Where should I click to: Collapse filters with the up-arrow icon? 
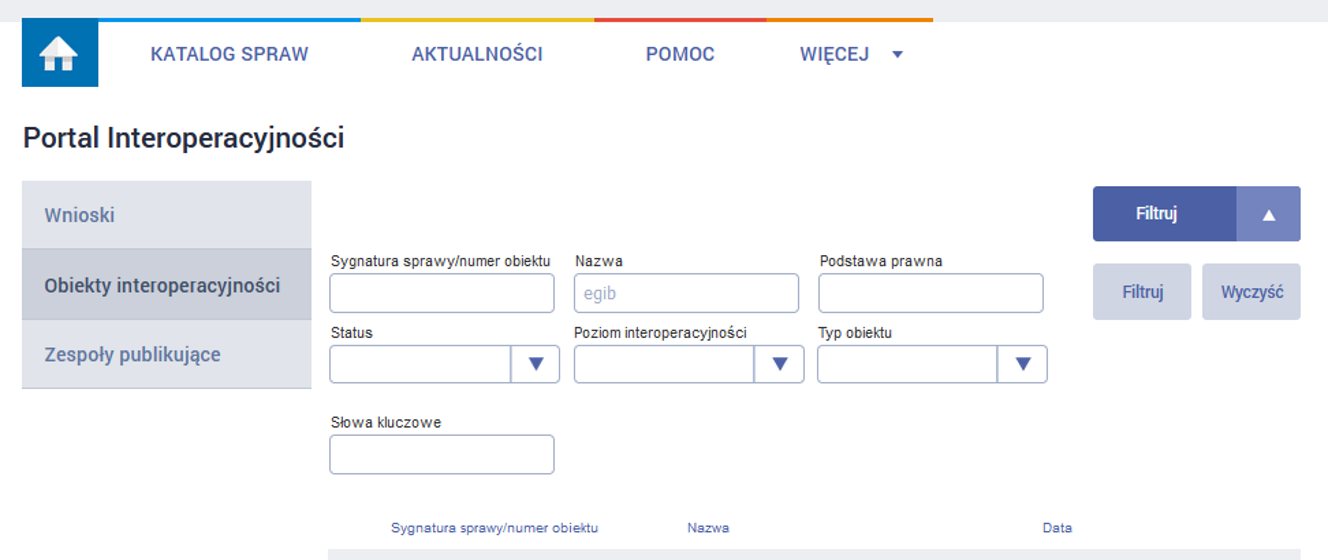click(1268, 214)
